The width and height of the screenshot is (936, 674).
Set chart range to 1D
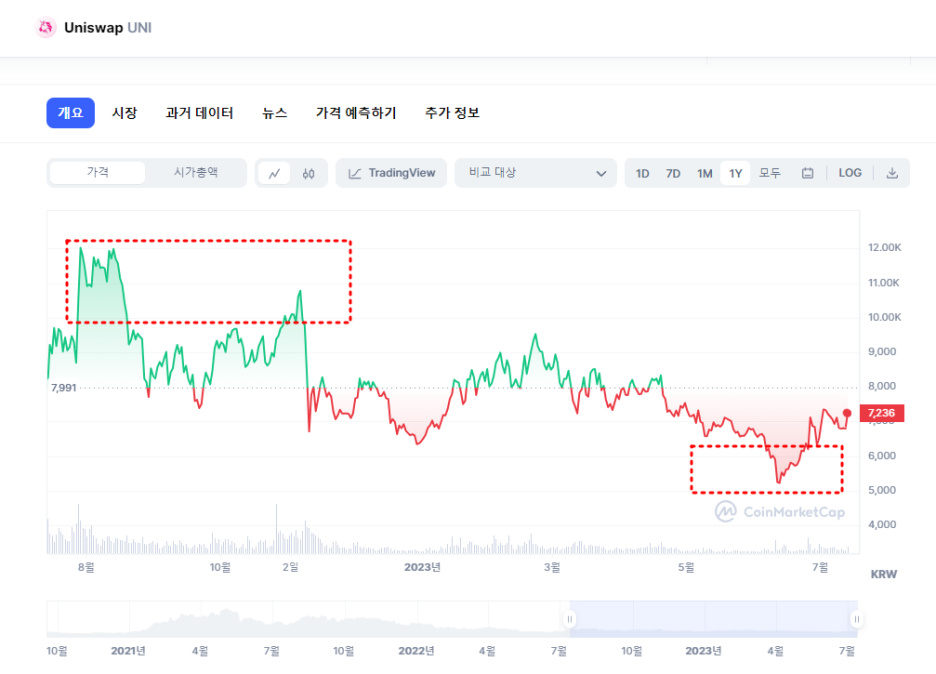[642, 173]
